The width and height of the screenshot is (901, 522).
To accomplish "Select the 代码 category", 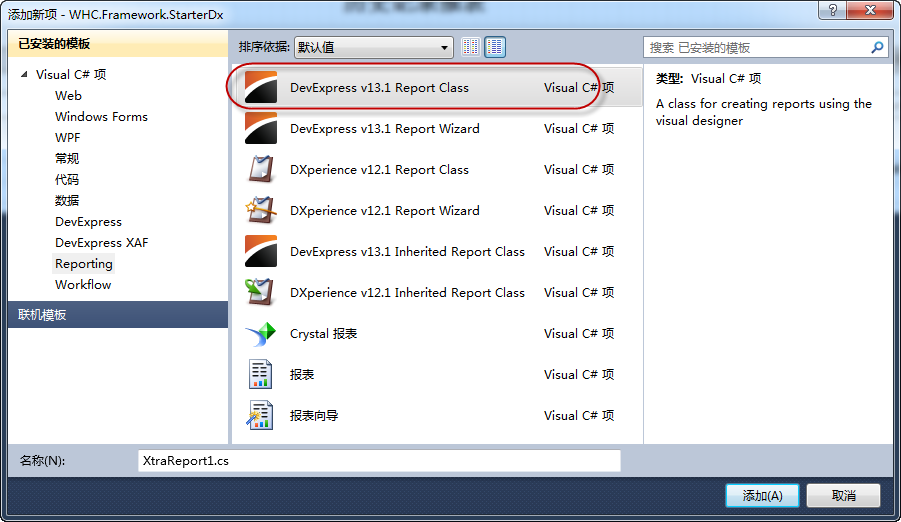I will click(x=67, y=179).
